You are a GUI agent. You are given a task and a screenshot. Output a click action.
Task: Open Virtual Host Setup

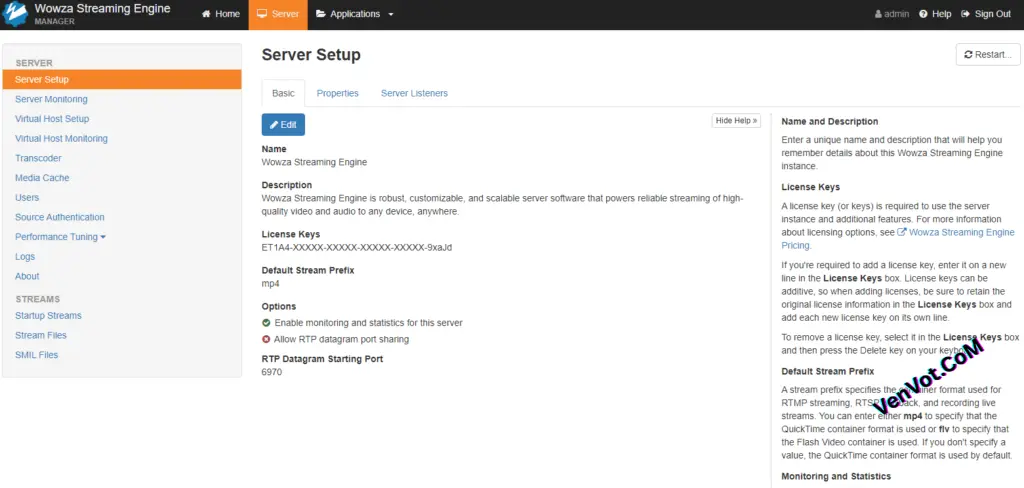52,119
